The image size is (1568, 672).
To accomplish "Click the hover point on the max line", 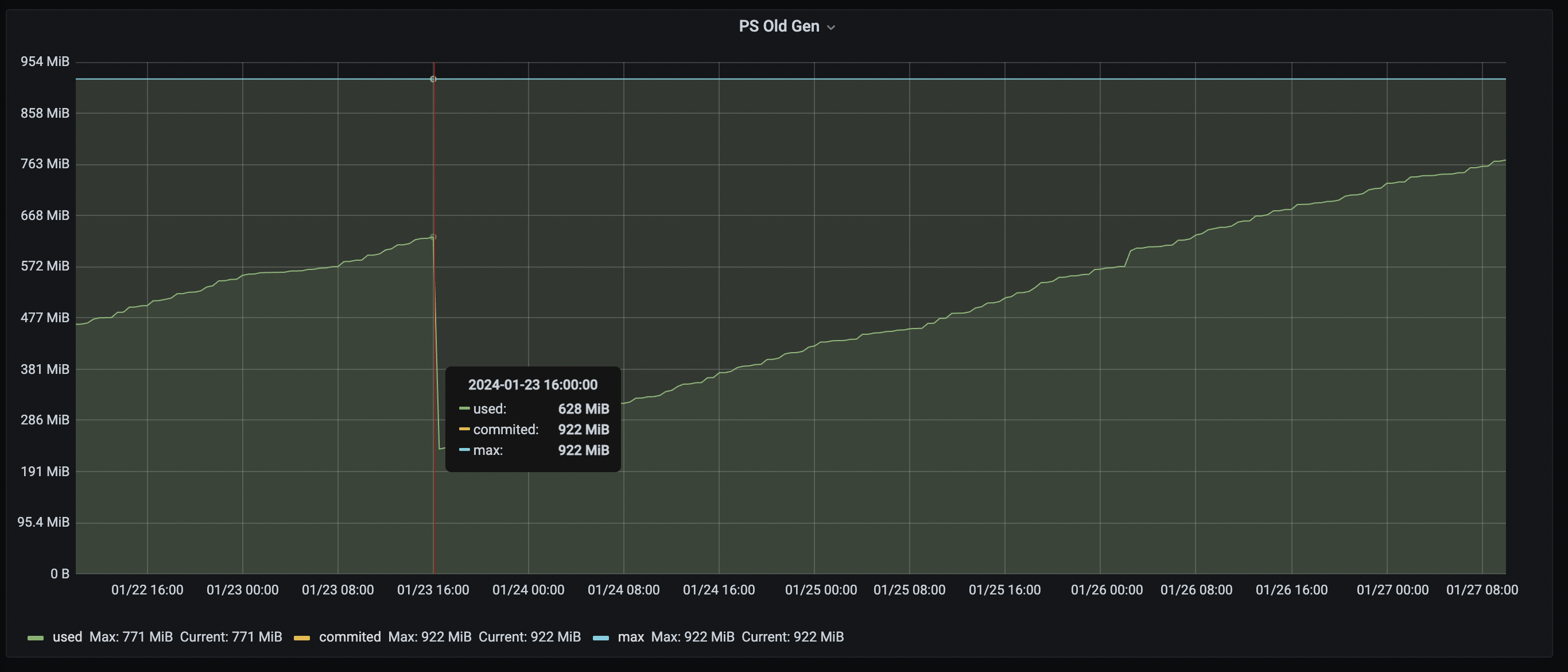I will (433, 79).
